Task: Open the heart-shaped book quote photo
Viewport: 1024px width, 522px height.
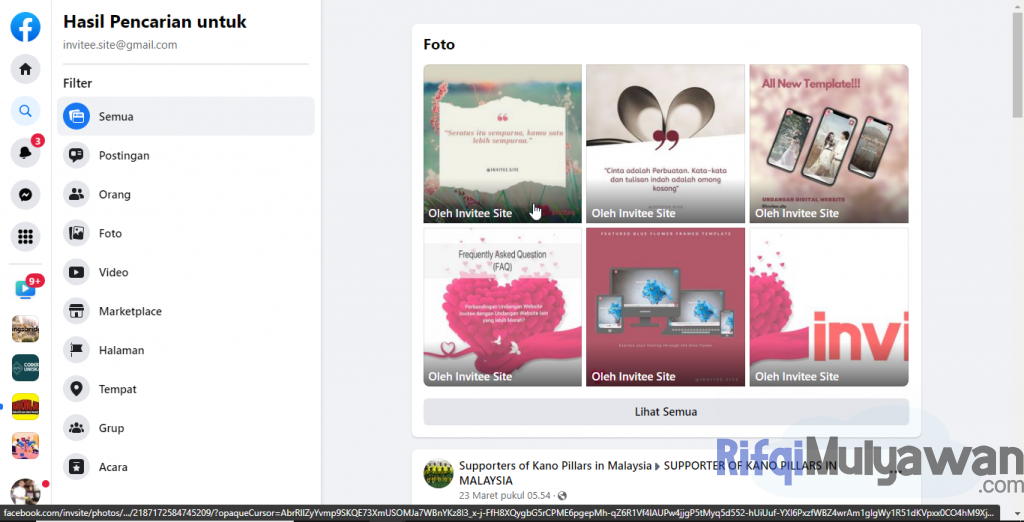Action: click(665, 143)
